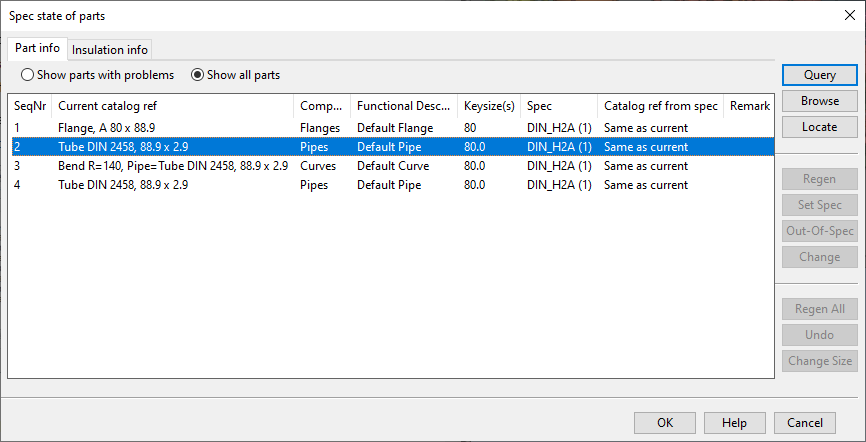
Task: Click the Query button
Action: 819,75
